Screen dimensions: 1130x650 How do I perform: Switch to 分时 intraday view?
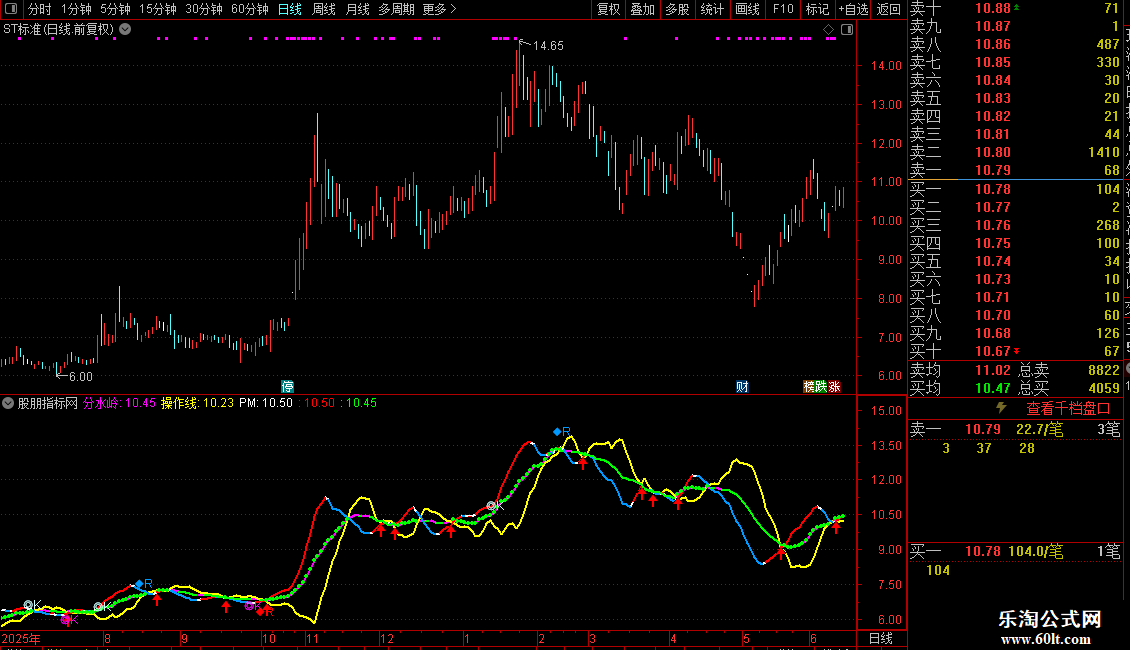pyautogui.click(x=40, y=9)
